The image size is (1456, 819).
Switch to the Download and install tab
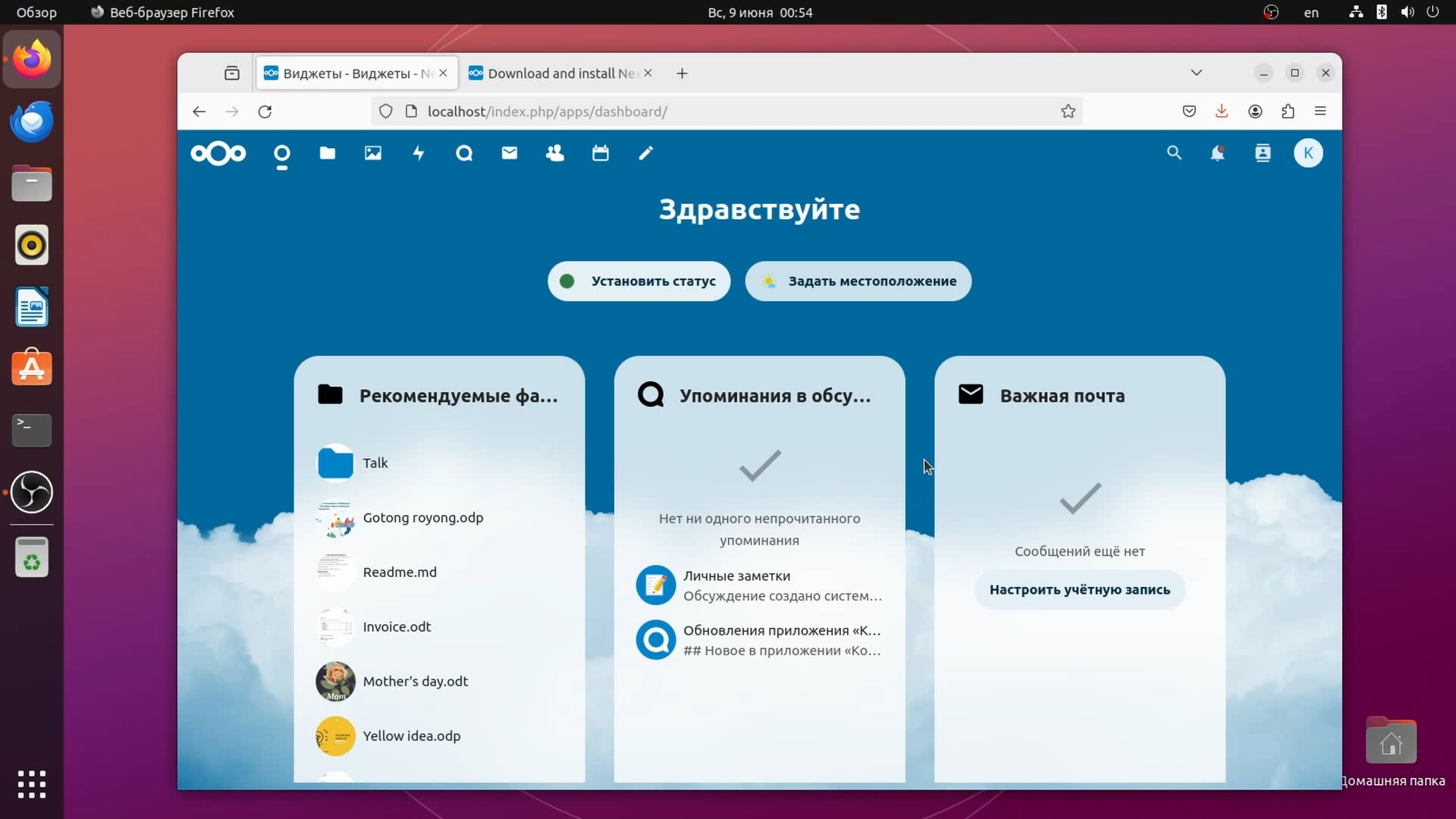coord(560,73)
